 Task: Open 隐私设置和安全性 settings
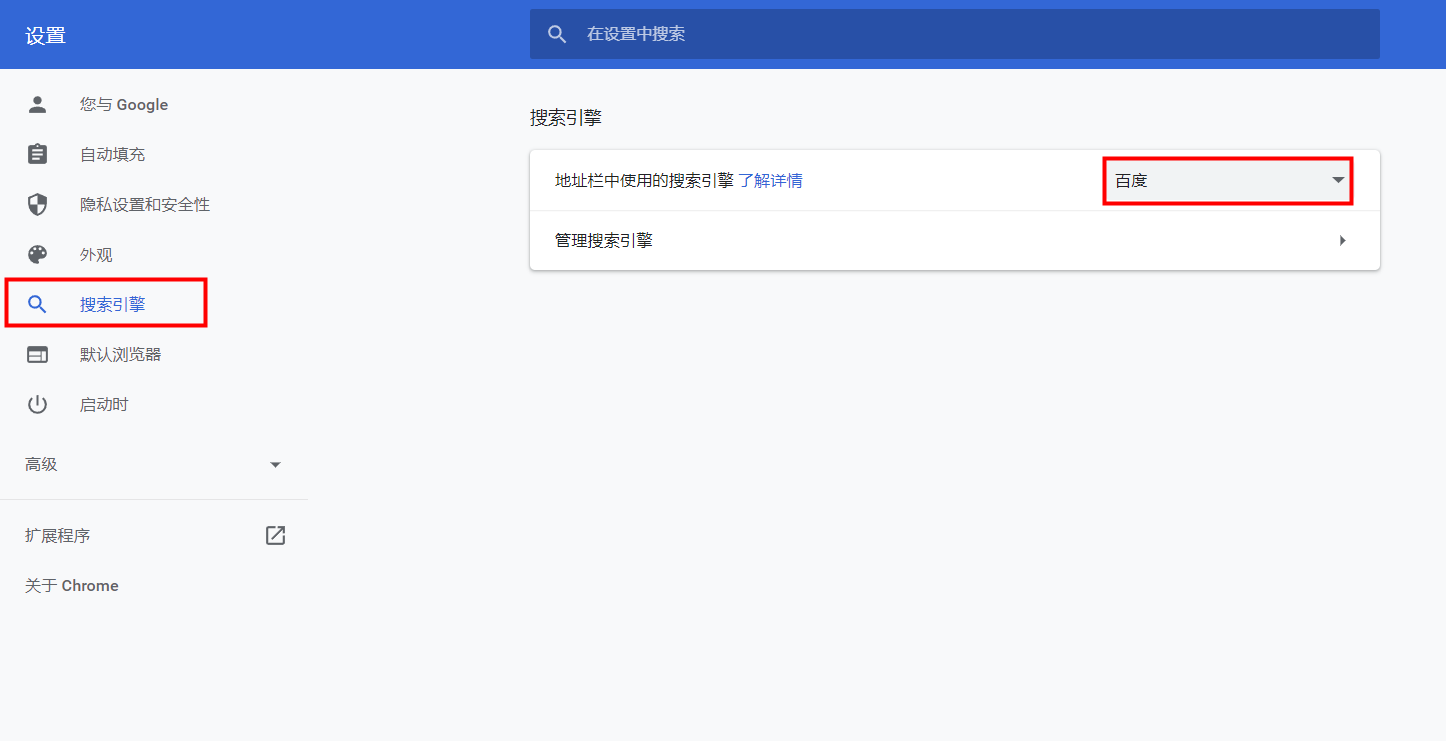point(145,204)
